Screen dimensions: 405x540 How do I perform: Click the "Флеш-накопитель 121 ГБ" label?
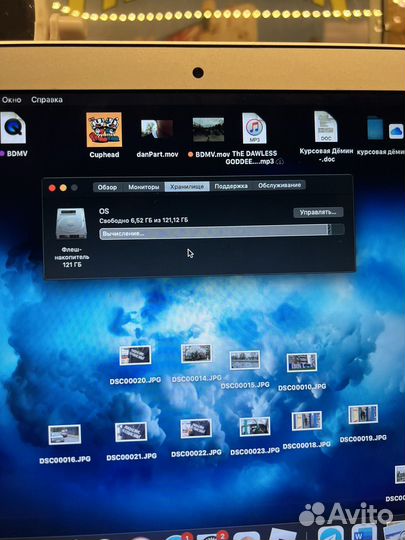click(x=72, y=257)
